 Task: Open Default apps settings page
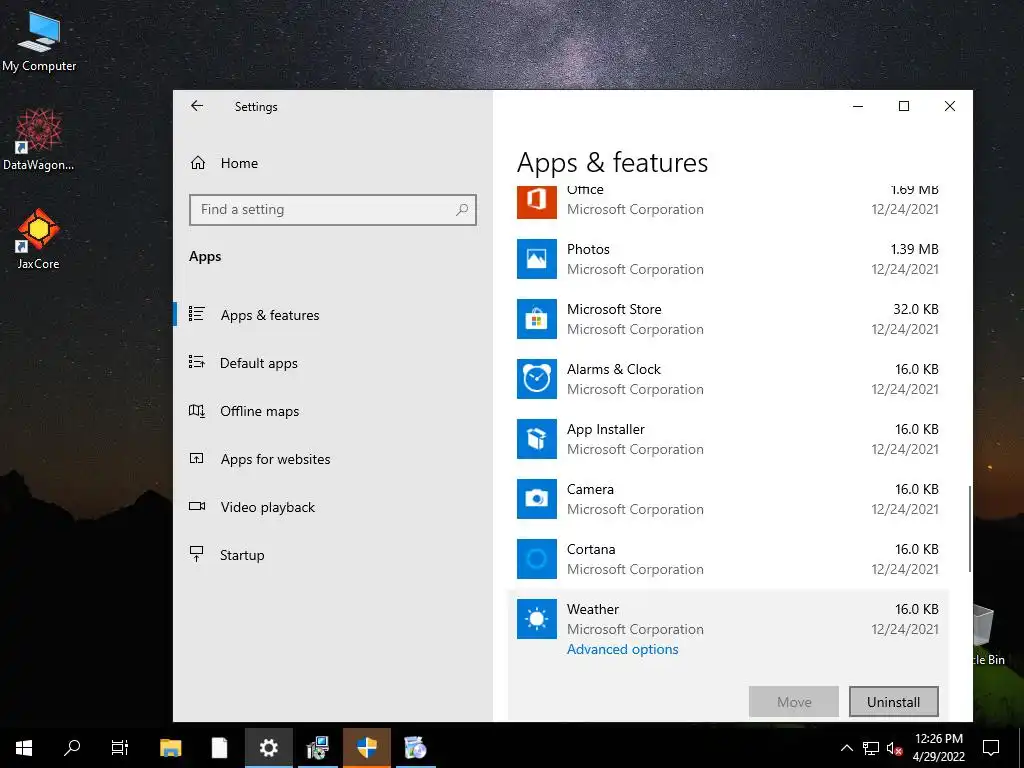[333, 363]
